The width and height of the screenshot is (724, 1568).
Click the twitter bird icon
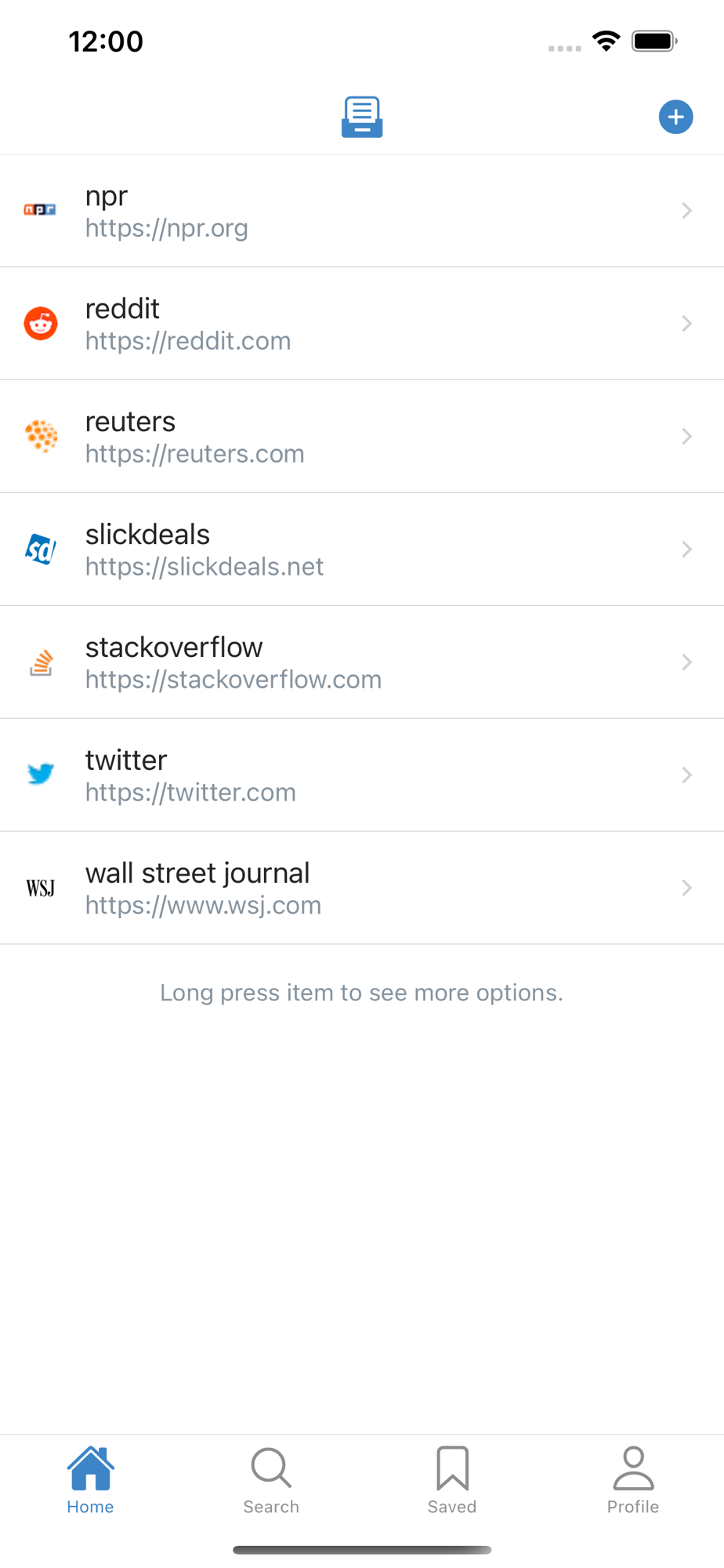tap(41, 774)
